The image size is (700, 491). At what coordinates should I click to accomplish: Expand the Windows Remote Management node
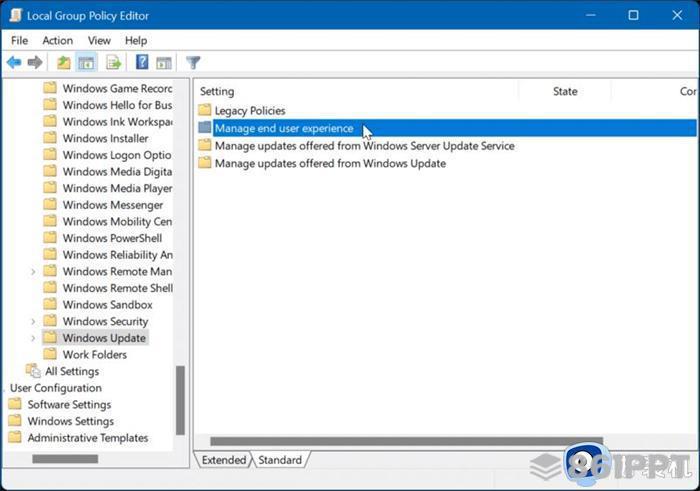pos(33,271)
